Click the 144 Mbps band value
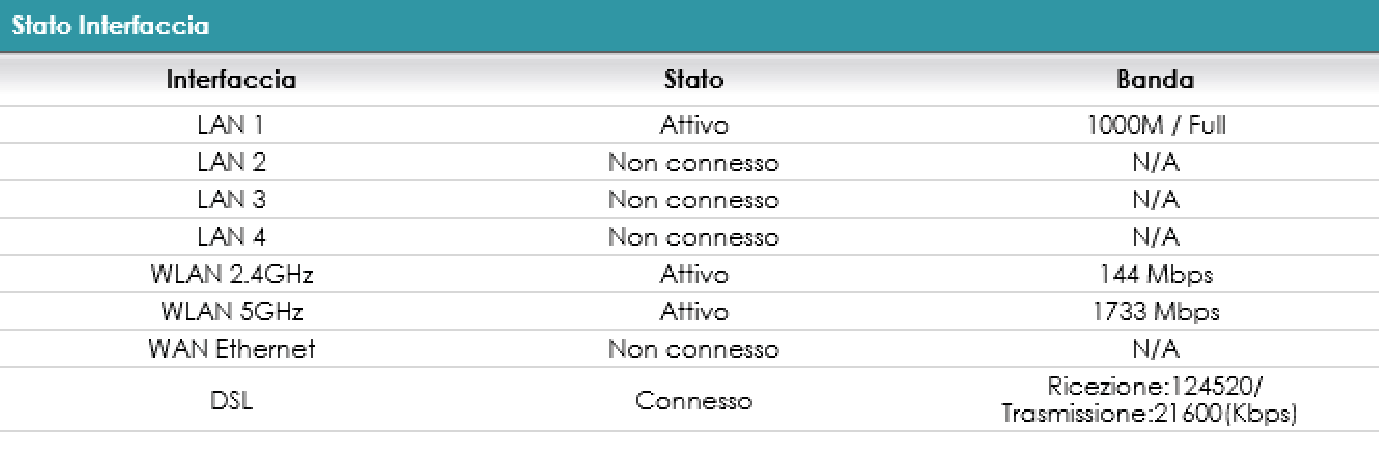 click(x=1155, y=275)
